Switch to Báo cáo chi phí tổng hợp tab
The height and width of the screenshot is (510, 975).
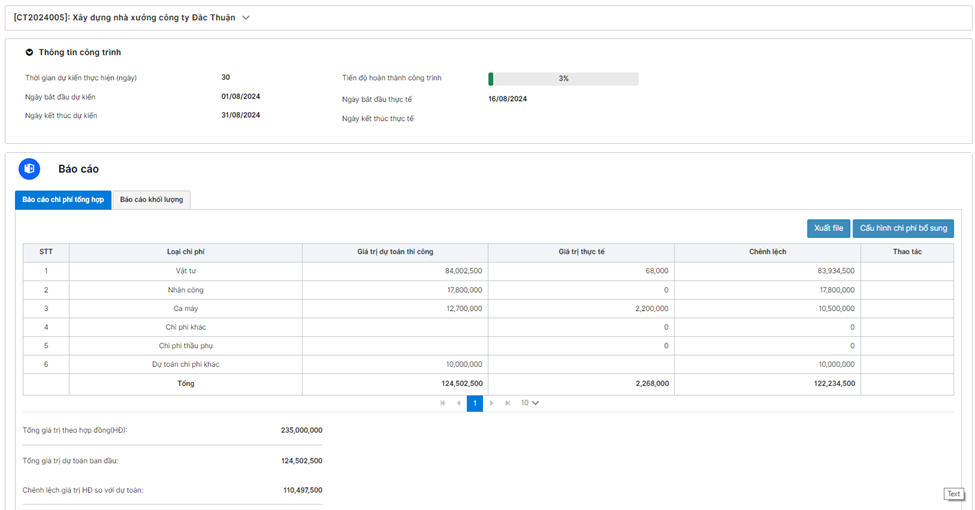(x=63, y=200)
